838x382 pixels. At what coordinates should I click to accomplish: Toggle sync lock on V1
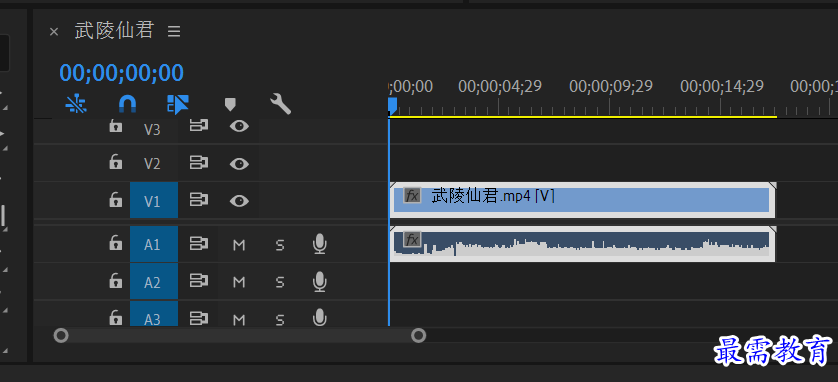(198, 200)
